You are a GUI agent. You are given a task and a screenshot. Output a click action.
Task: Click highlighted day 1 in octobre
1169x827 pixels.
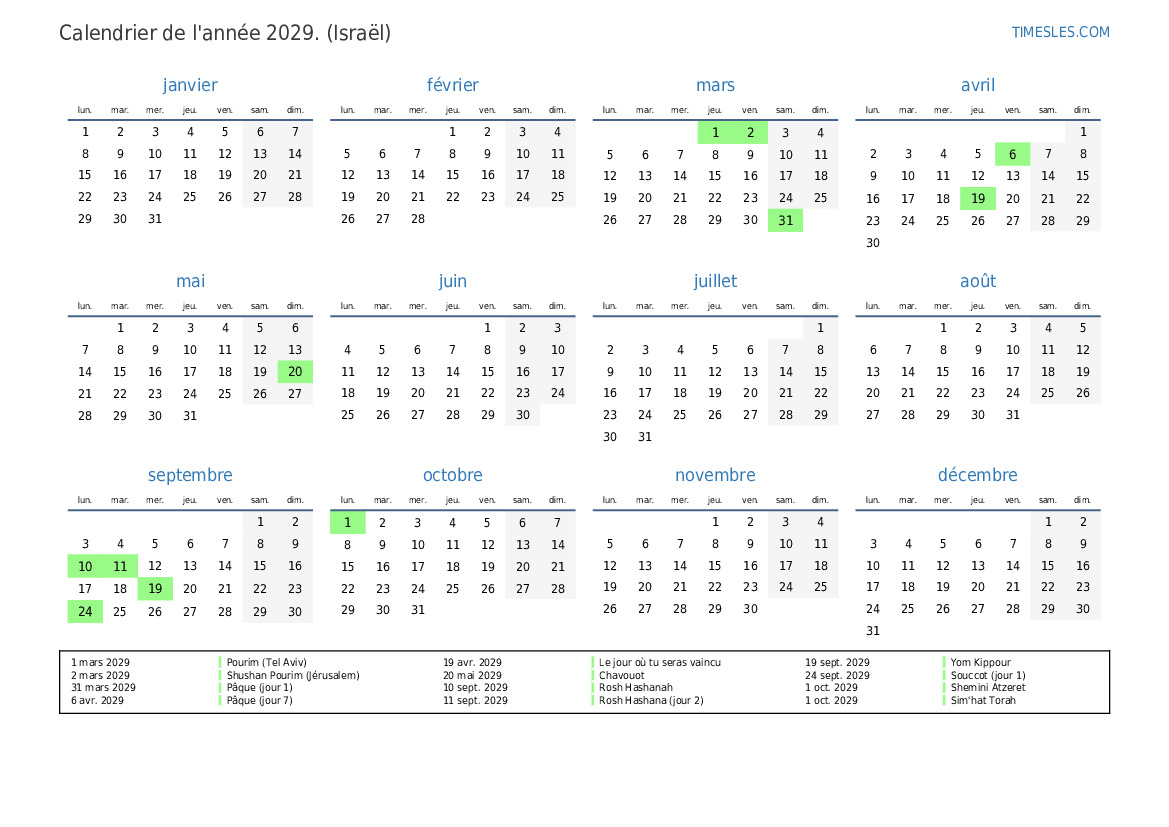coord(347,523)
